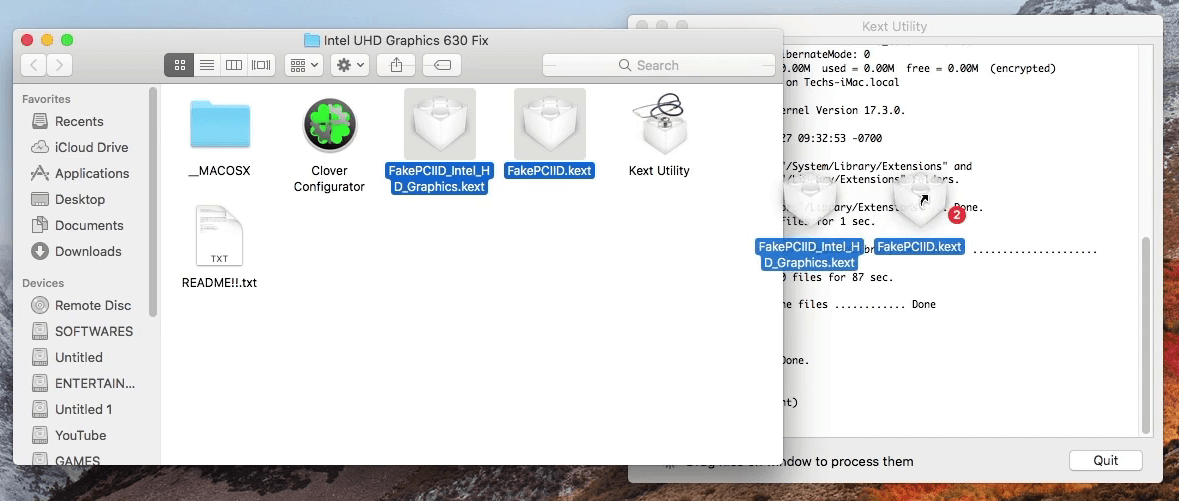Click the Desktop sidebar icon
The width and height of the screenshot is (1179, 501).
point(40,199)
